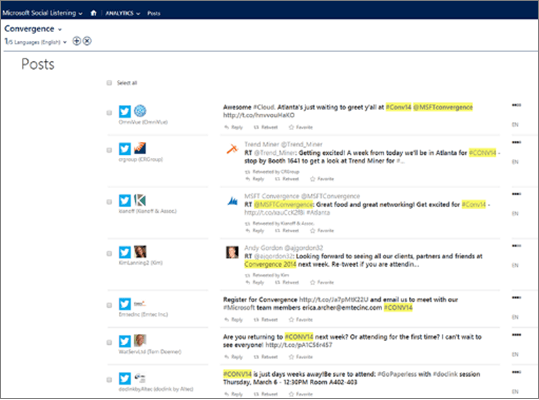The width and height of the screenshot is (539, 400).
Task: Retweet the OmniVue post
Action: (266, 127)
